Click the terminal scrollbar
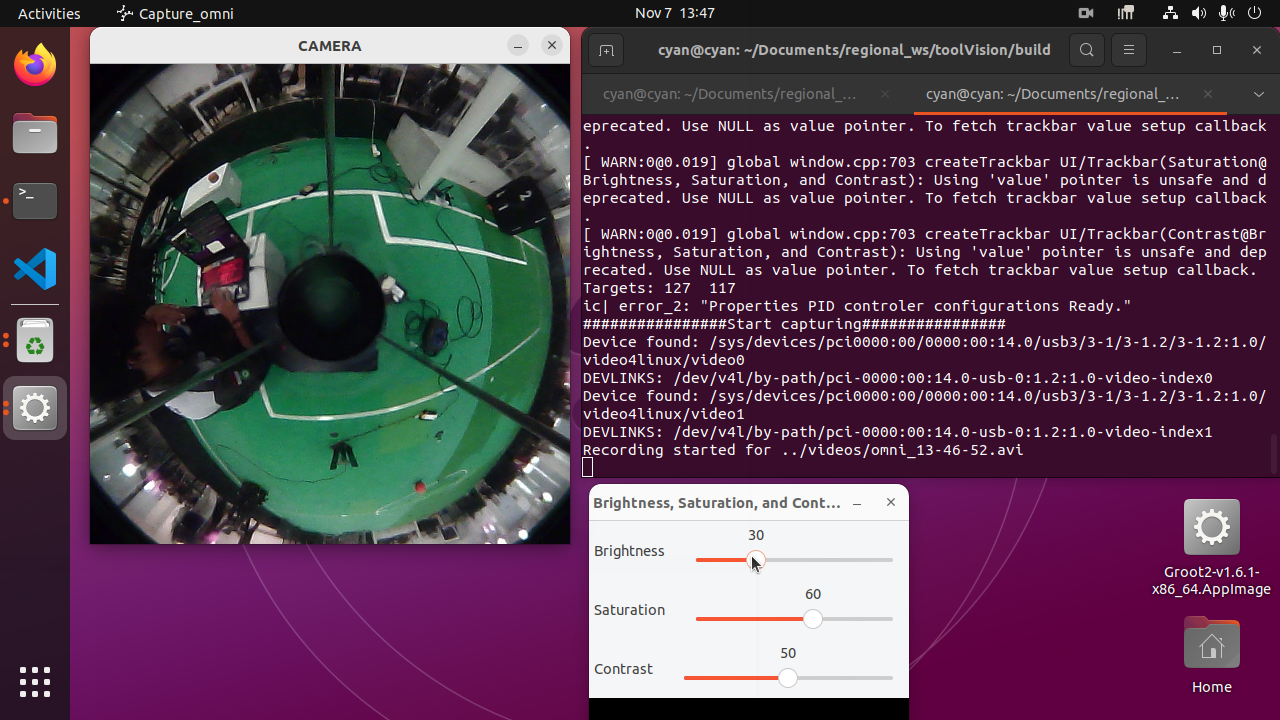 1274,454
